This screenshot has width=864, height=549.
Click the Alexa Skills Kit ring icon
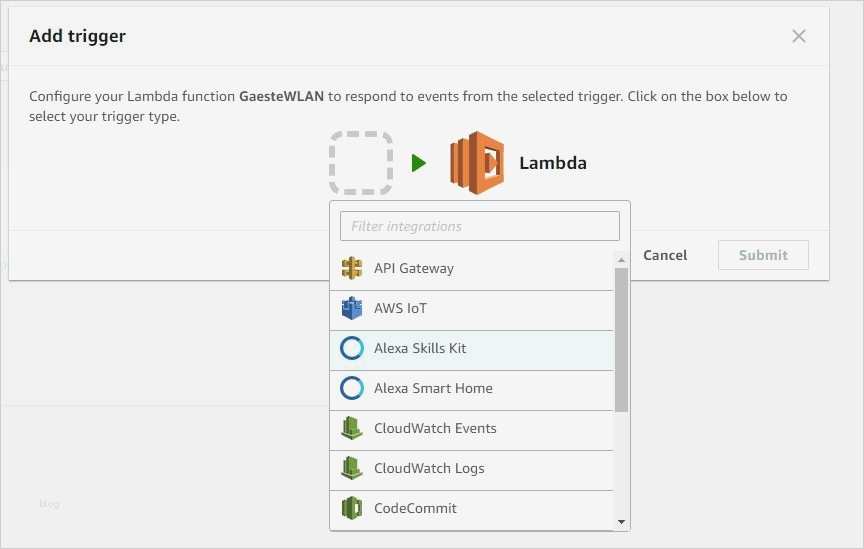point(351,348)
